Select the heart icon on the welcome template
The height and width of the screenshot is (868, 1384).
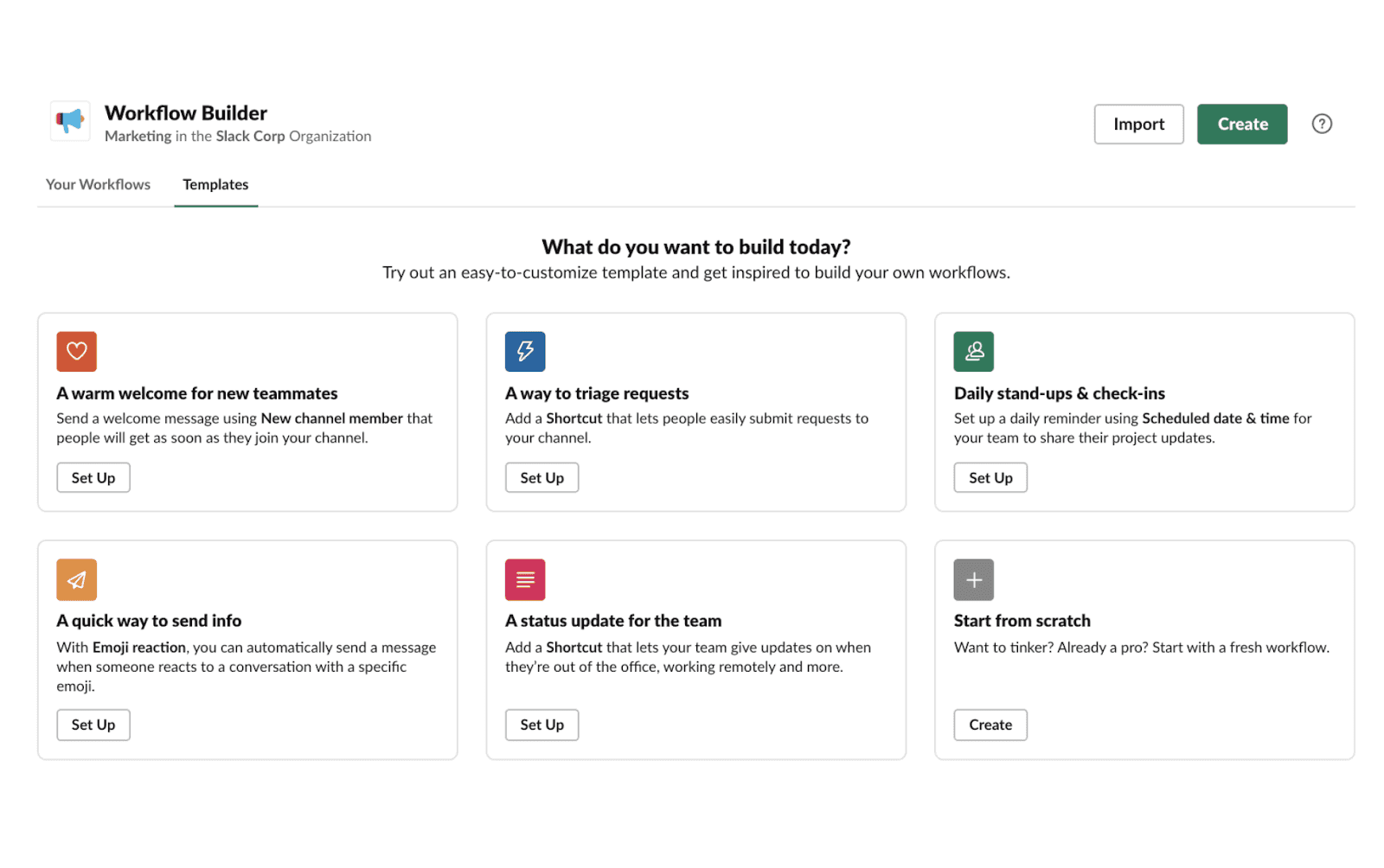(76, 351)
